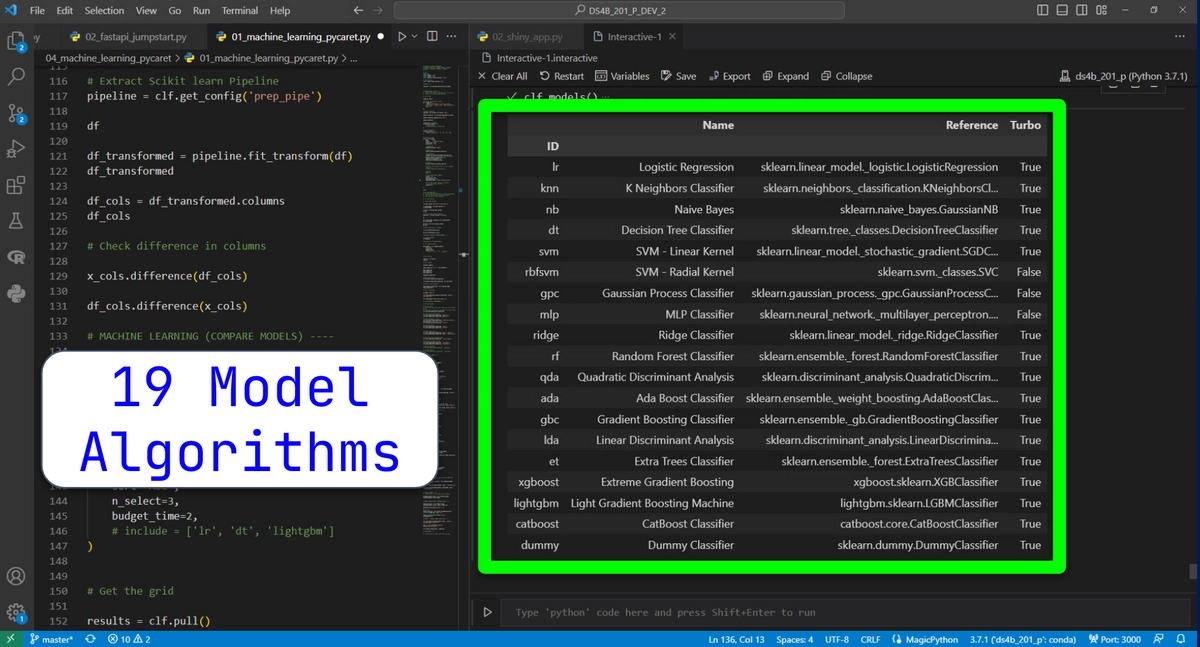Click Export in the interactive toolbar
1200x647 pixels.
point(729,76)
